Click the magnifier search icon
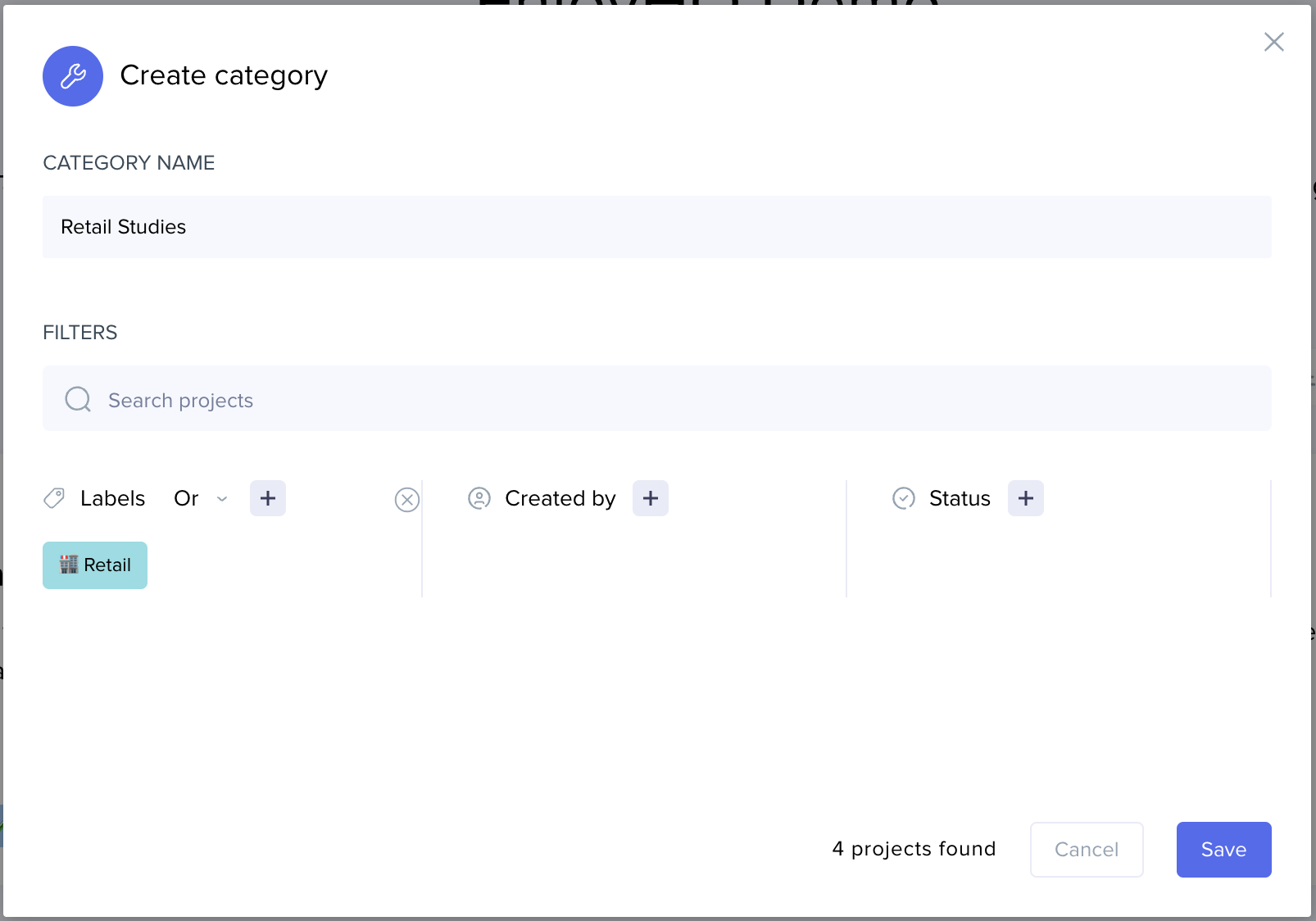This screenshot has width=1316, height=921. click(x=78, y=400)
